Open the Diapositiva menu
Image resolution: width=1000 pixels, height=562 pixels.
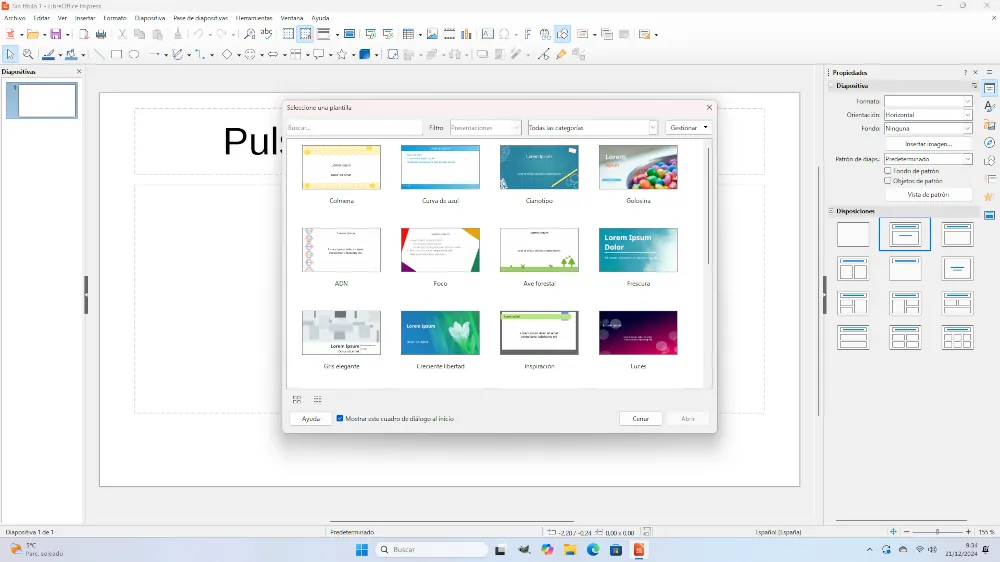coord(150,18)
